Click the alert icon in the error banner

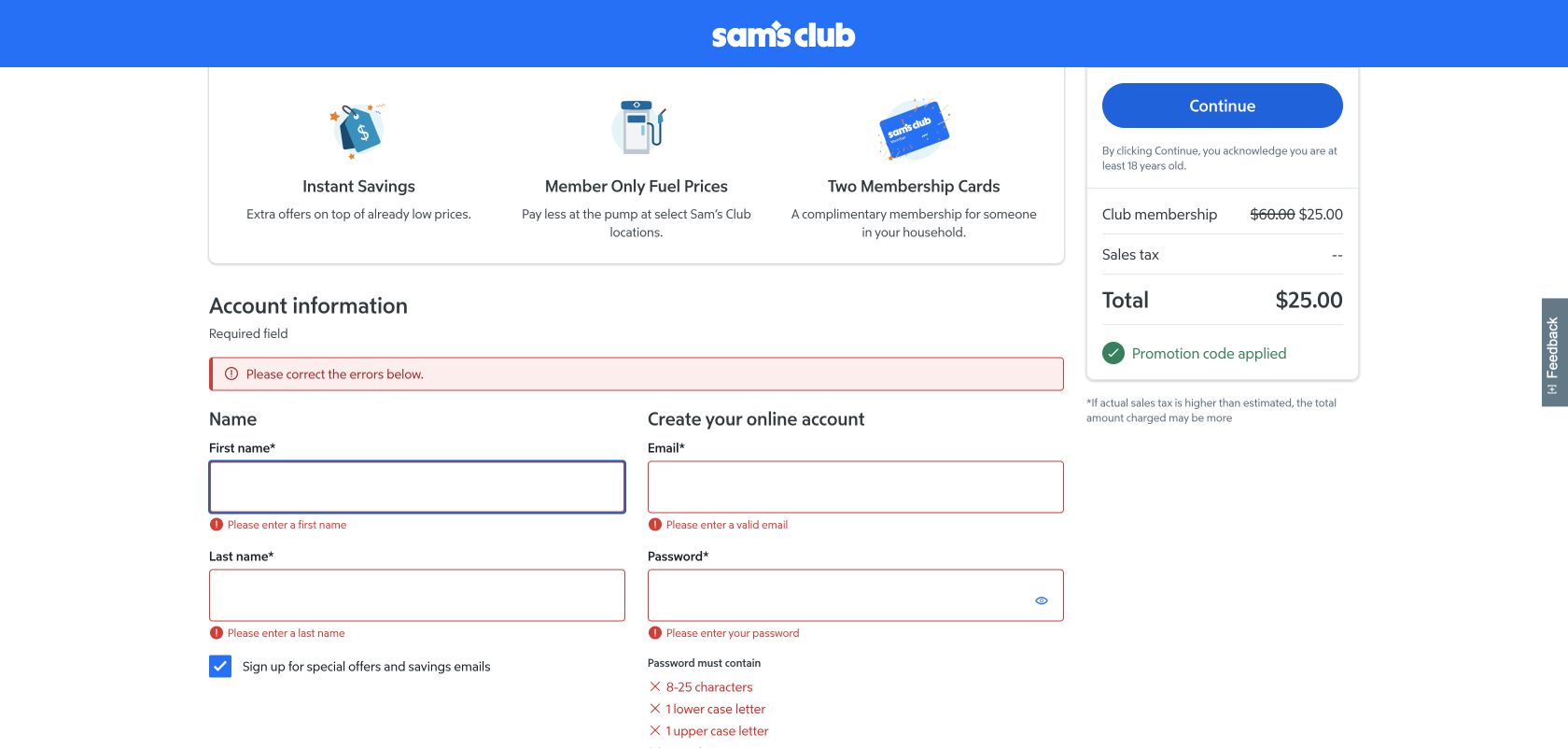(231, 374)
